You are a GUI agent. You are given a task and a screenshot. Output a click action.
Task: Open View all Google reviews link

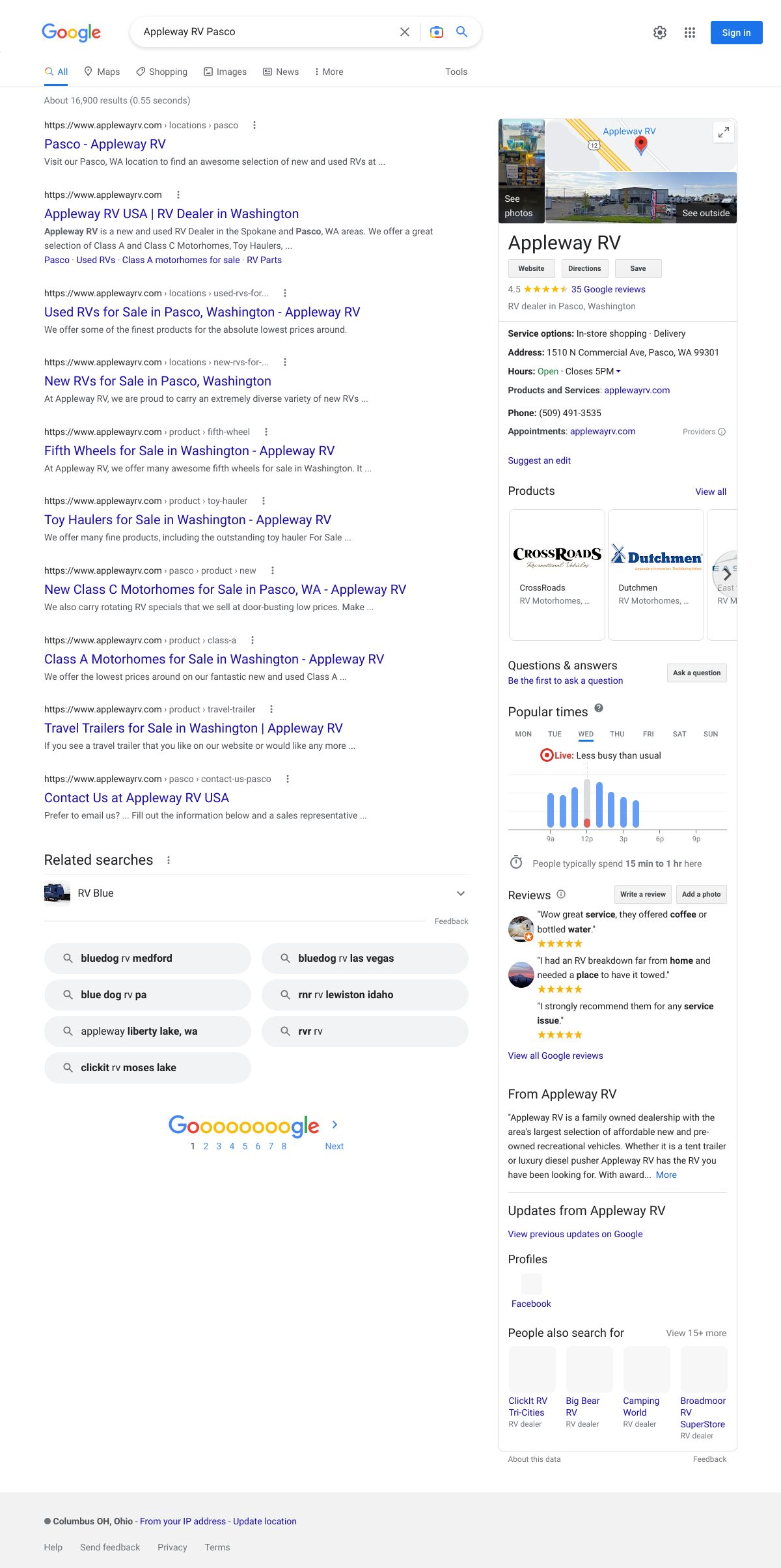555,1056
